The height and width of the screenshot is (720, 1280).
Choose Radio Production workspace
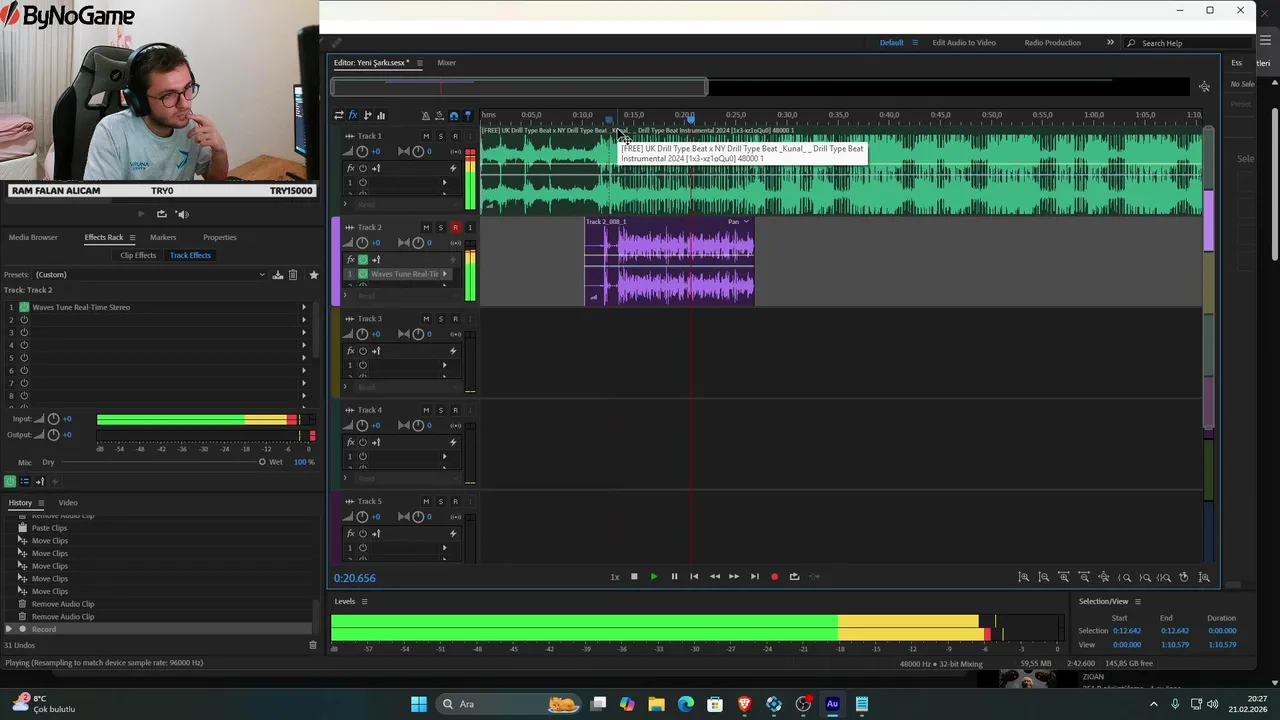tap(1052, 43)
